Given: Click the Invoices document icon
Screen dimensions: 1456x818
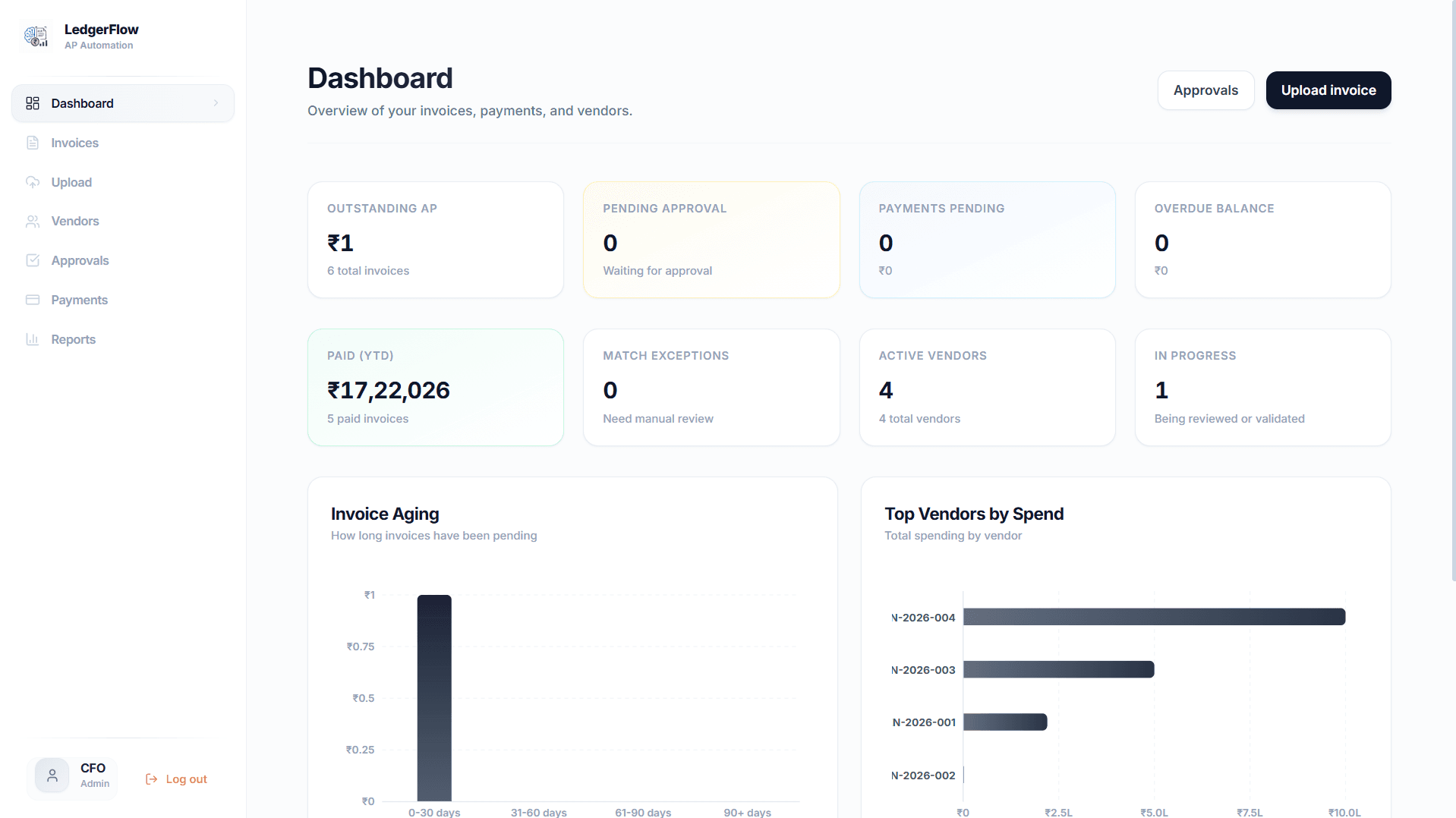Looking at the screenshot, I should coord(33,143).
